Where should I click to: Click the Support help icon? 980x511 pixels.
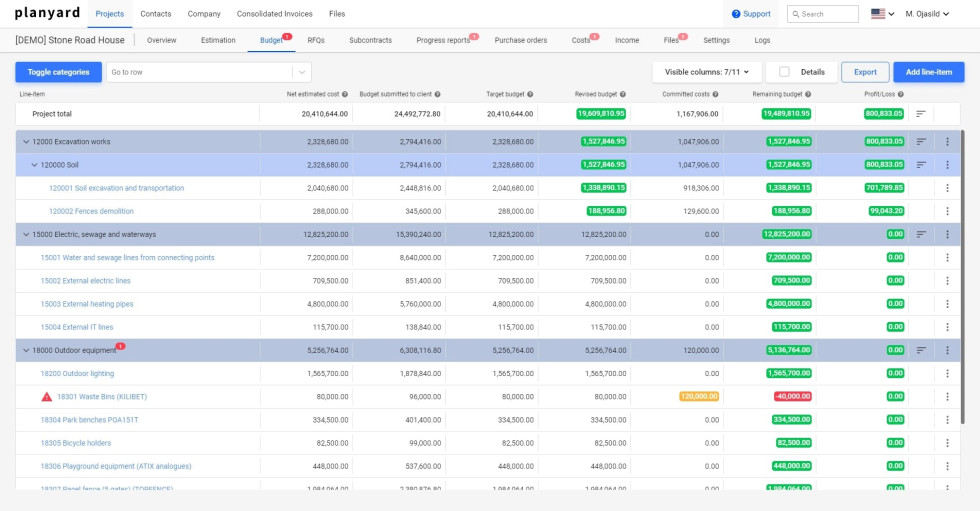(x=736, y=14)
